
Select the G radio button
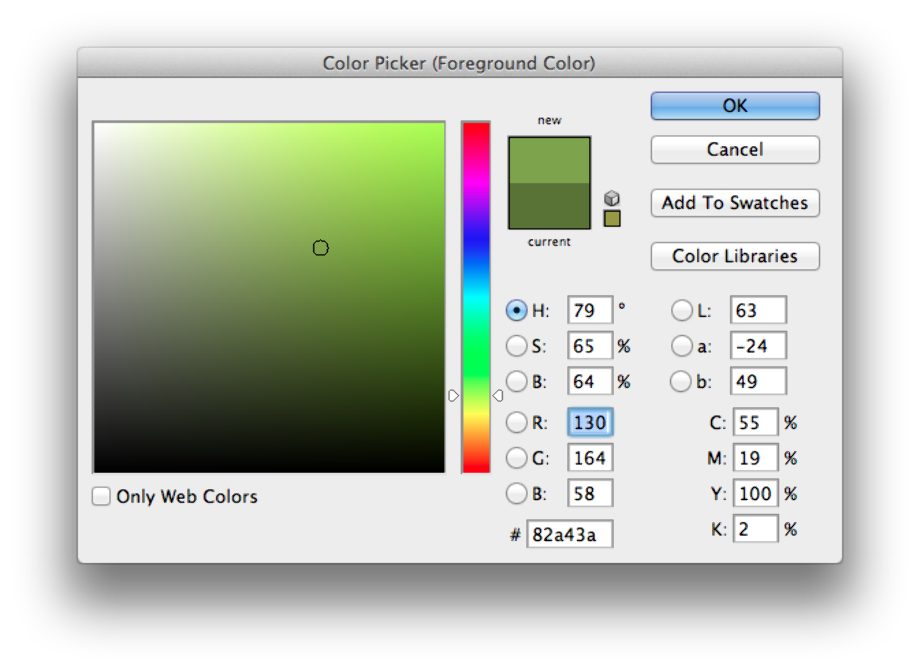[x=516, y=457]
